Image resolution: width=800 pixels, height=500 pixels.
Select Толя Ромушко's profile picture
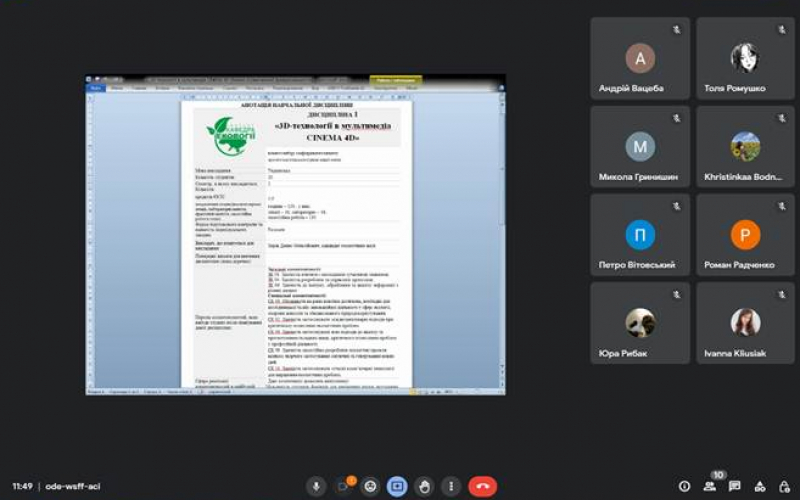tap(745, 58)
